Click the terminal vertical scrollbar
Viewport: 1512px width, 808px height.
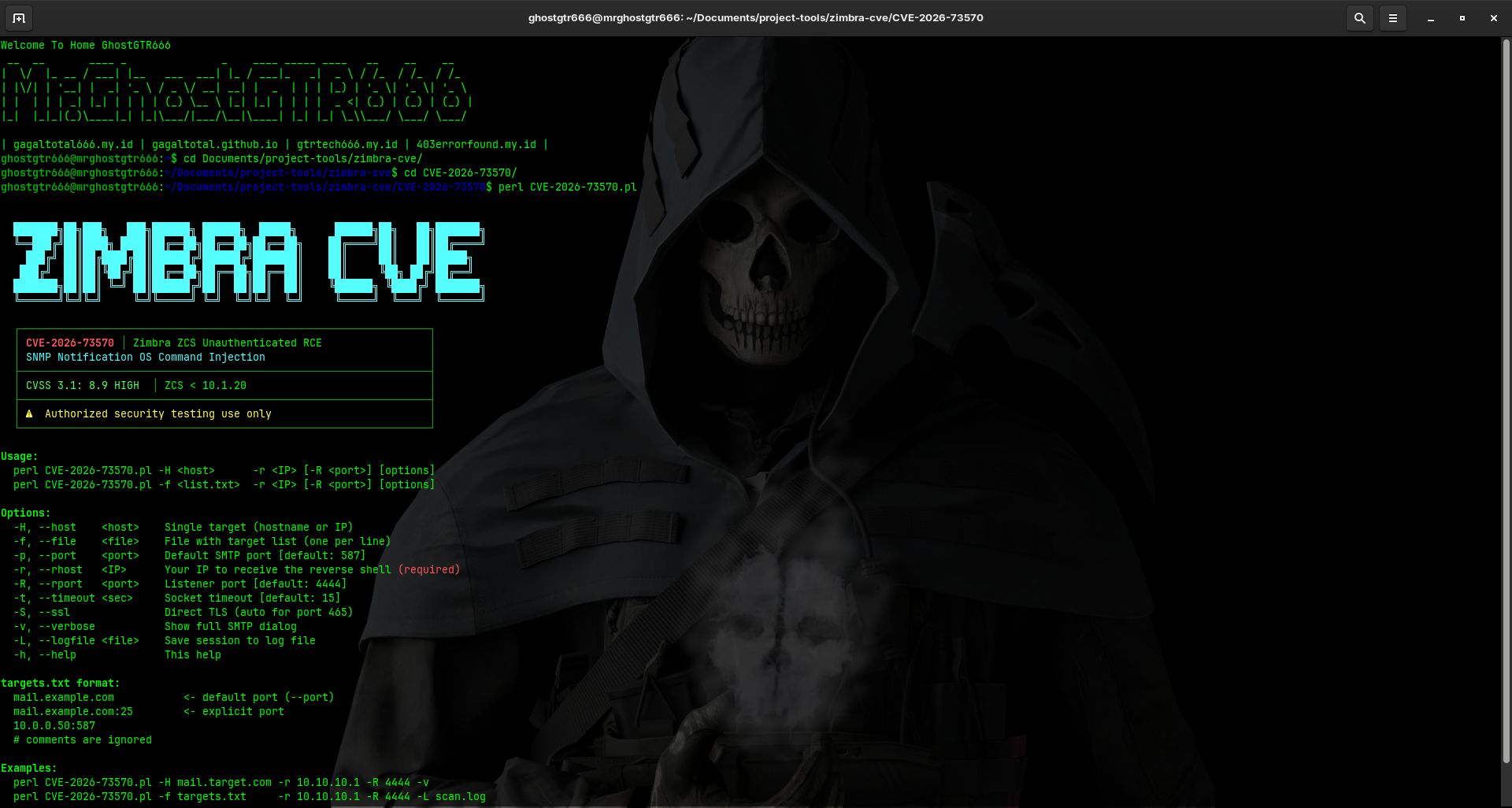(1506, 402)
